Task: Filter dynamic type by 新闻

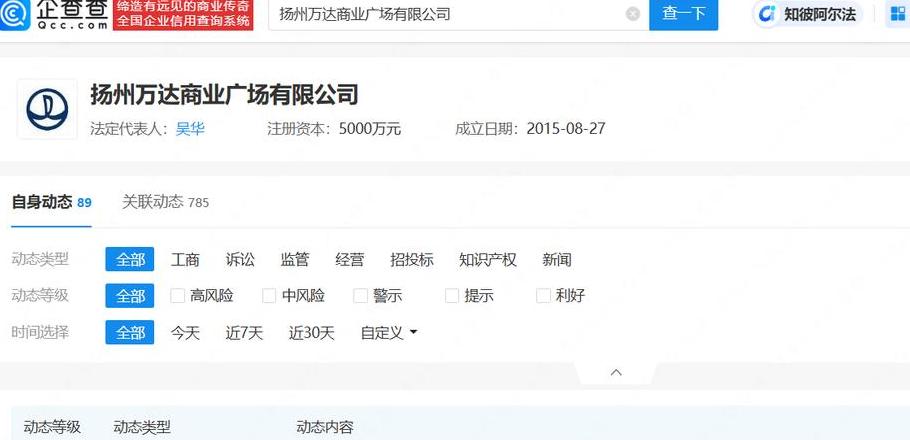Action: point(557,259)
